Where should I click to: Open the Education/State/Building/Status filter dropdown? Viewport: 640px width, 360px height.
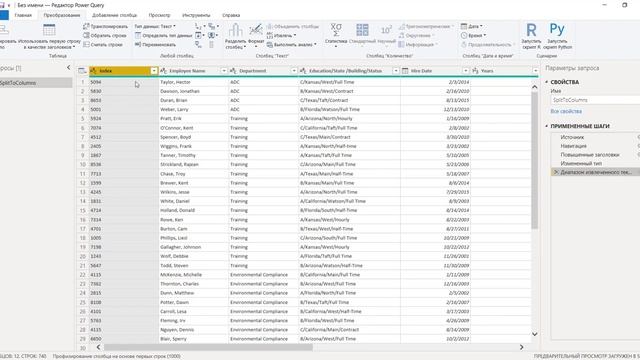pos(396,71)
